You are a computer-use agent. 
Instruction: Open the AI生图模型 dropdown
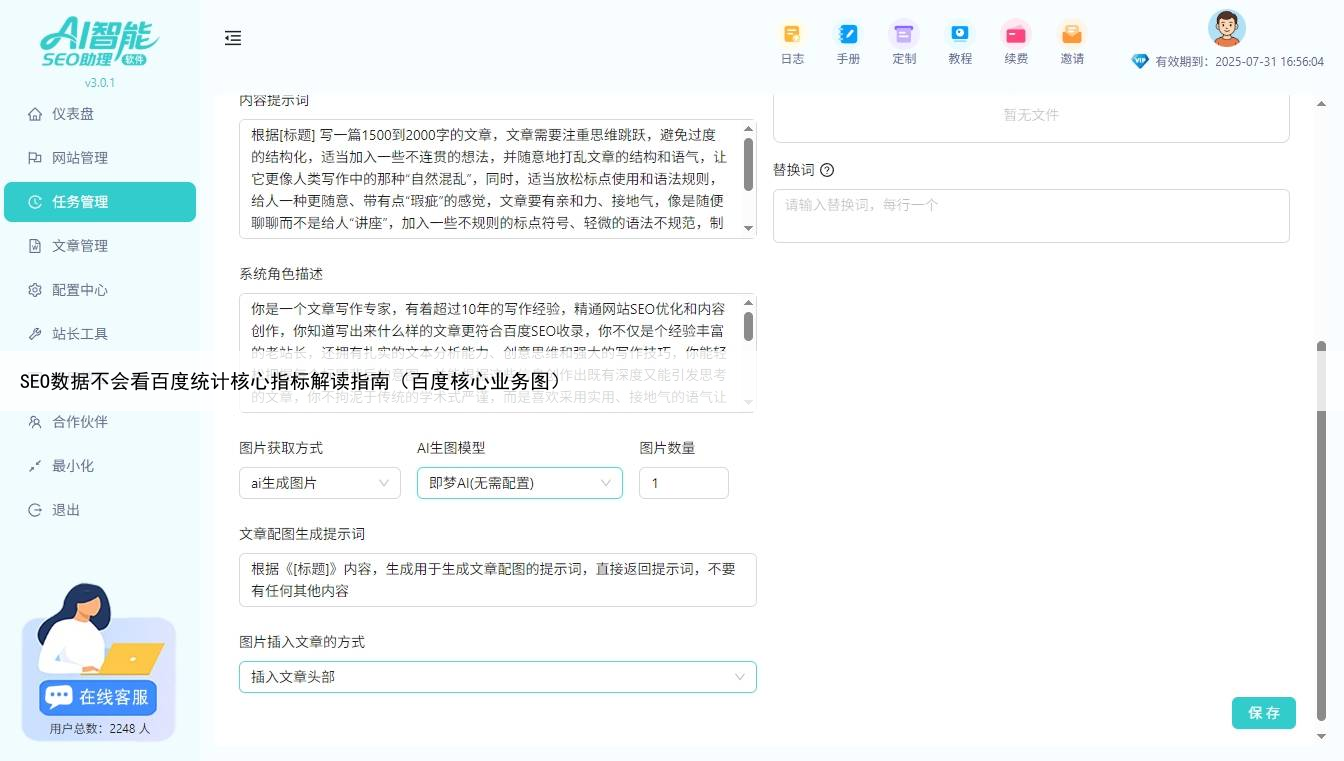(x=519, y=483)
